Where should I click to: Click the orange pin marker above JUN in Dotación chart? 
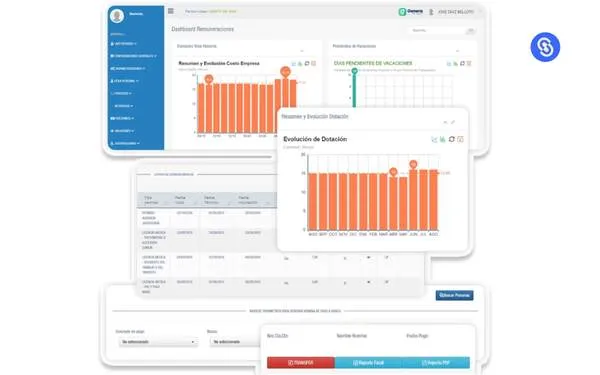(x=413, y=165)
